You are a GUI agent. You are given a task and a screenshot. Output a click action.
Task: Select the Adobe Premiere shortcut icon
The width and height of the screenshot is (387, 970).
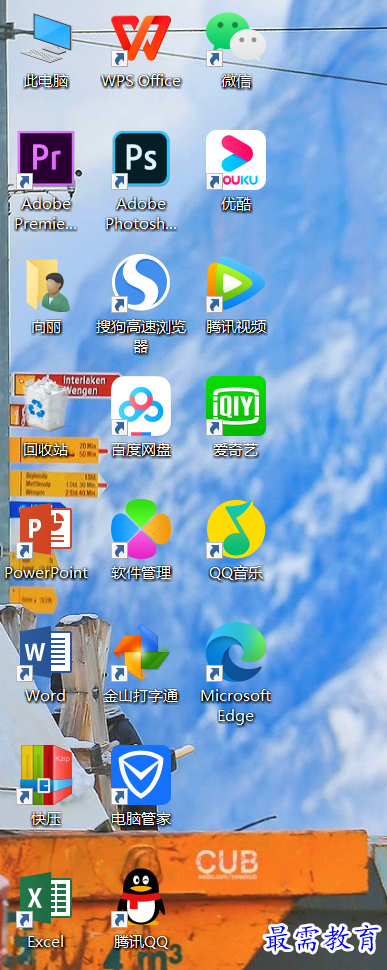[x=46, y=159]
